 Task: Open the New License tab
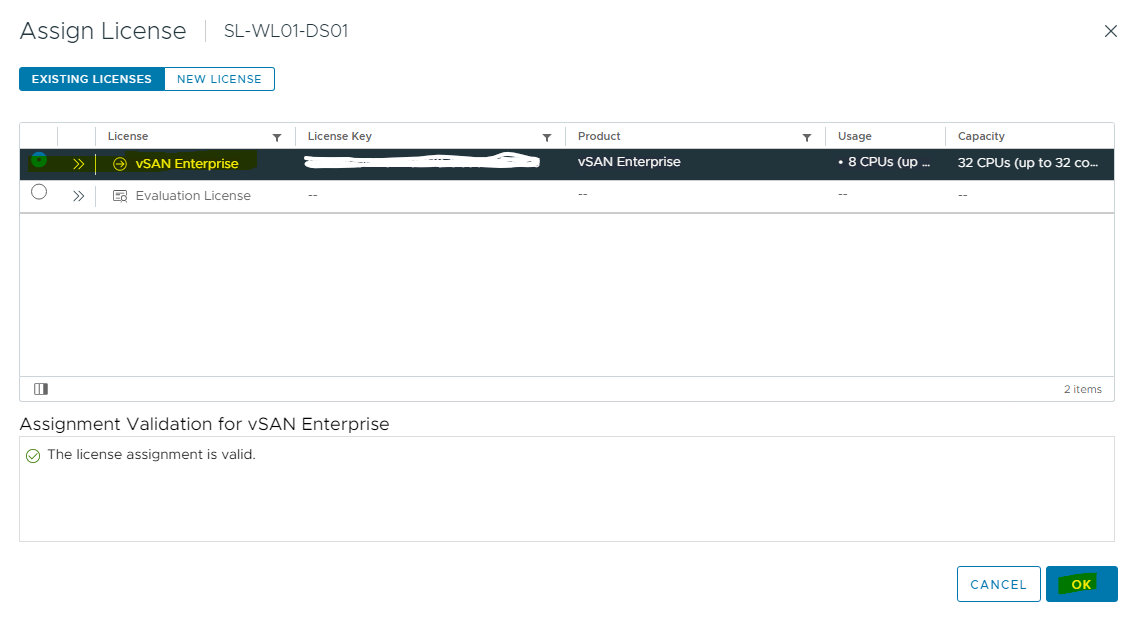(x=220, y=79)
